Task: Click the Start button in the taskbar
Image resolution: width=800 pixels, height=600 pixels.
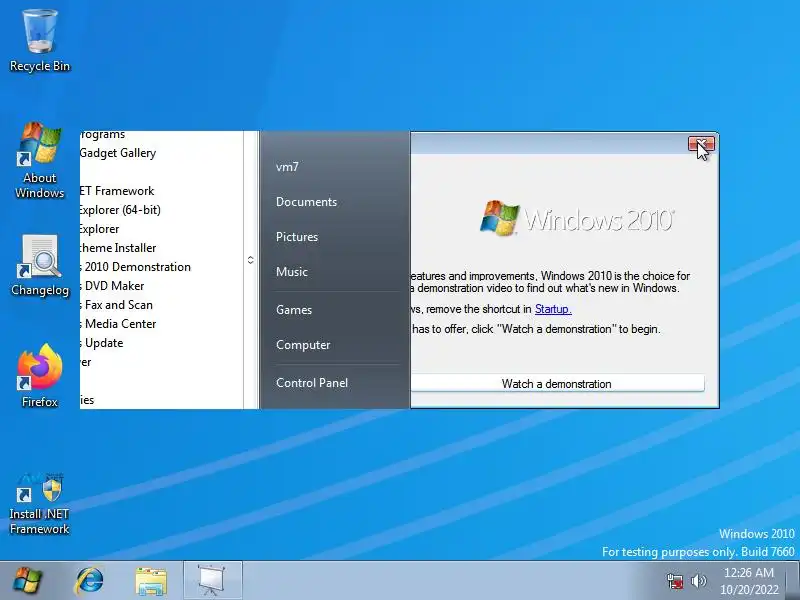Action: 28,581
